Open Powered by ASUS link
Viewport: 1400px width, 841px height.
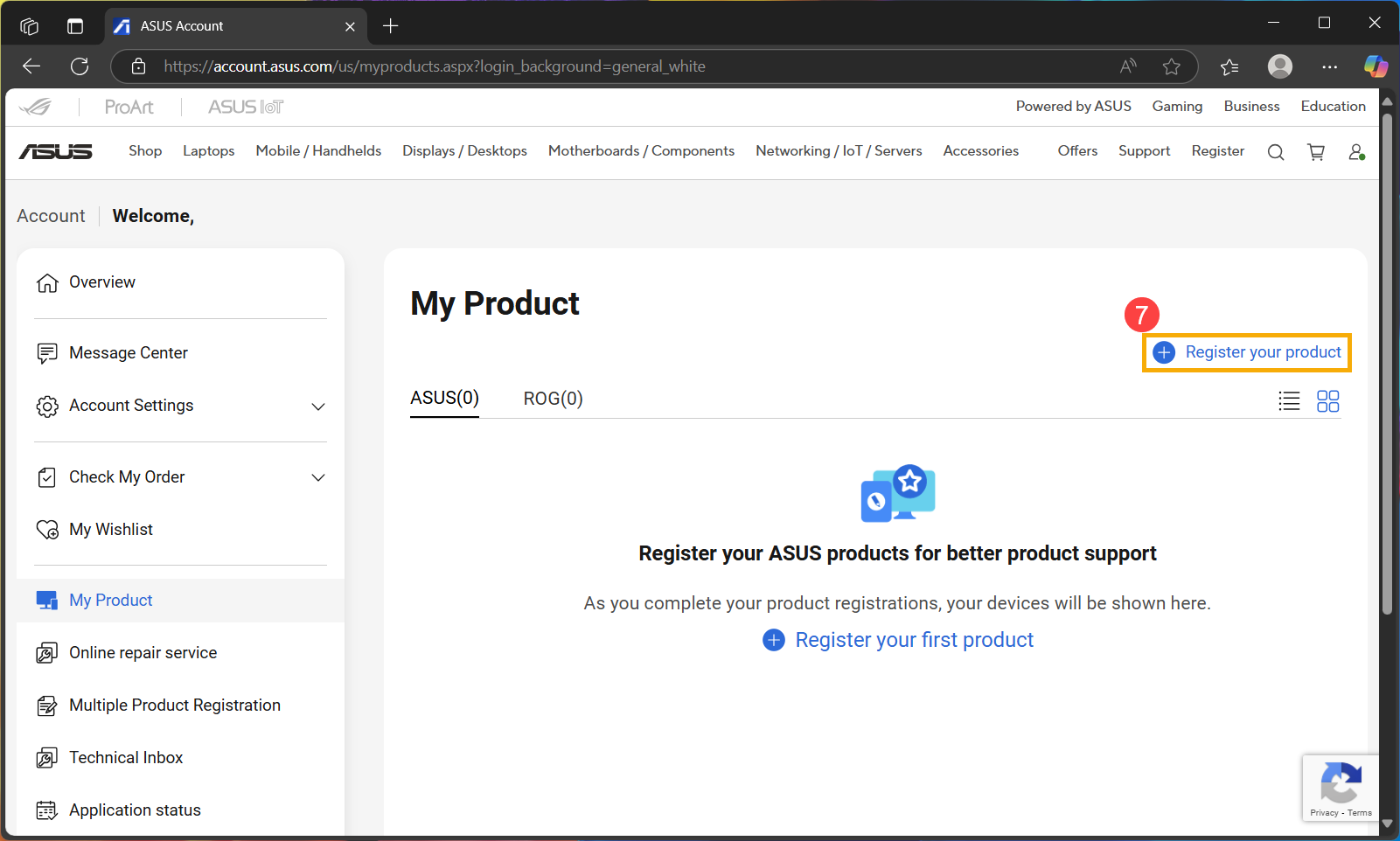pos(1073,107)
